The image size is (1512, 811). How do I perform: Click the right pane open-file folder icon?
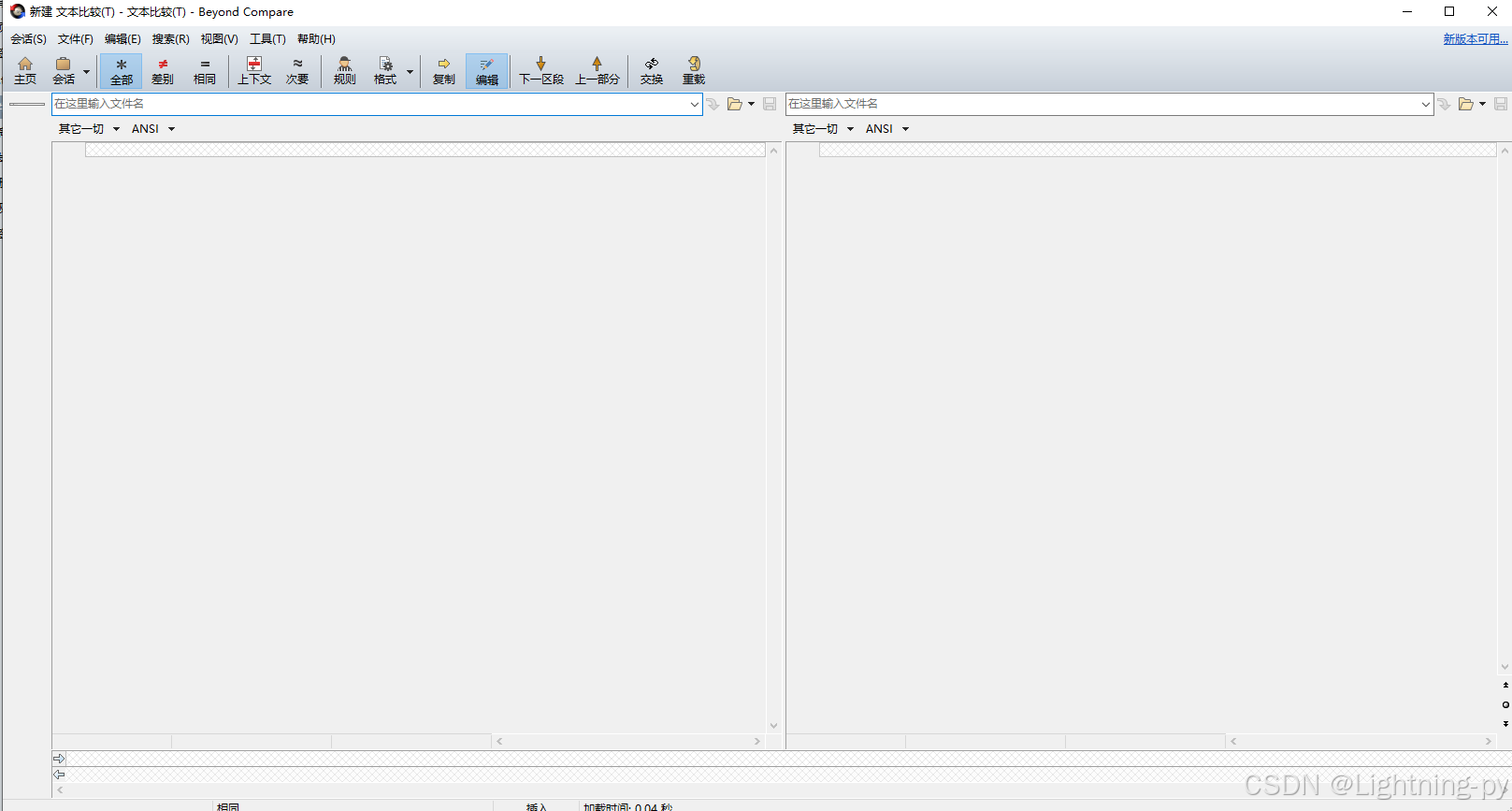[1466, 104]
